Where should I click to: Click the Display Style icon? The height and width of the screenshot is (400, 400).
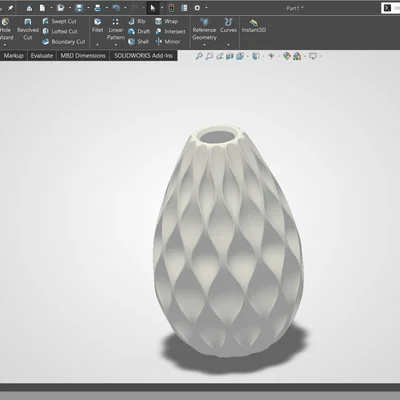point(256,56)
